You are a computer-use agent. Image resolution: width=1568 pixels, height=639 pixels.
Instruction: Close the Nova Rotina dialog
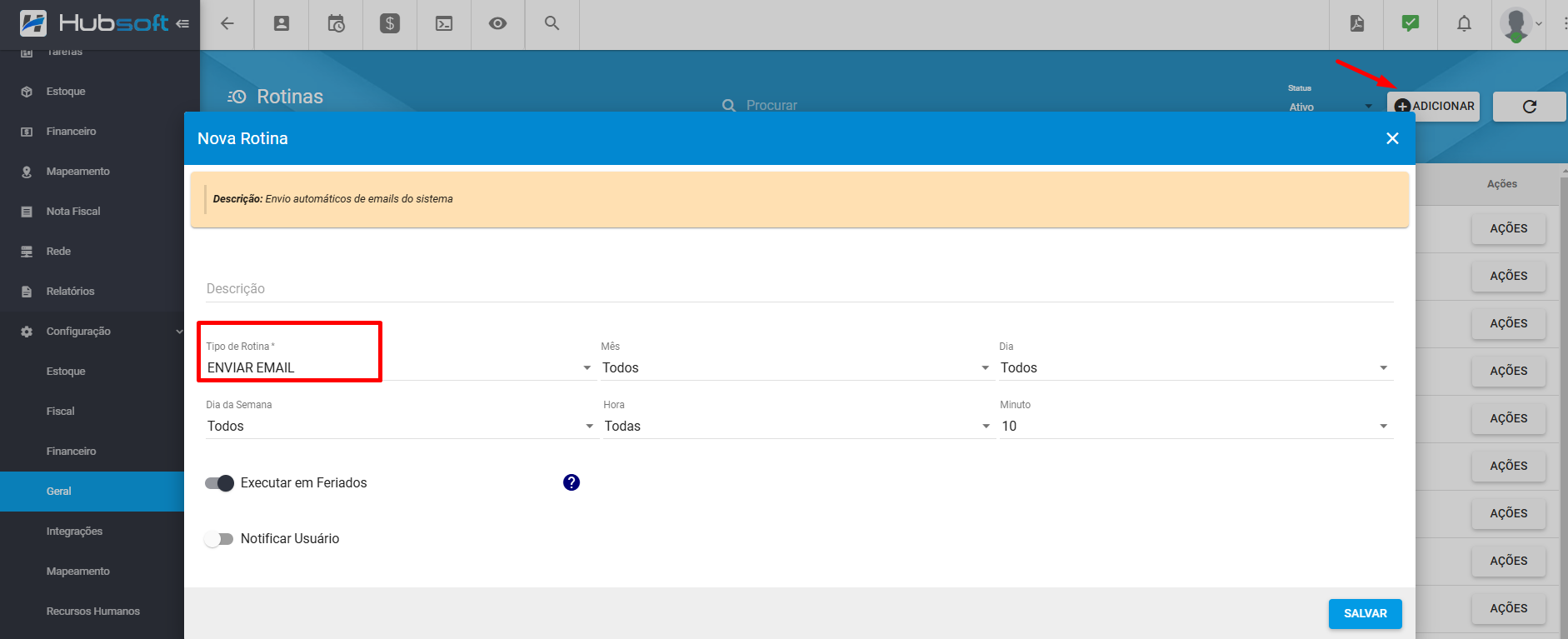click(1392, 138)
